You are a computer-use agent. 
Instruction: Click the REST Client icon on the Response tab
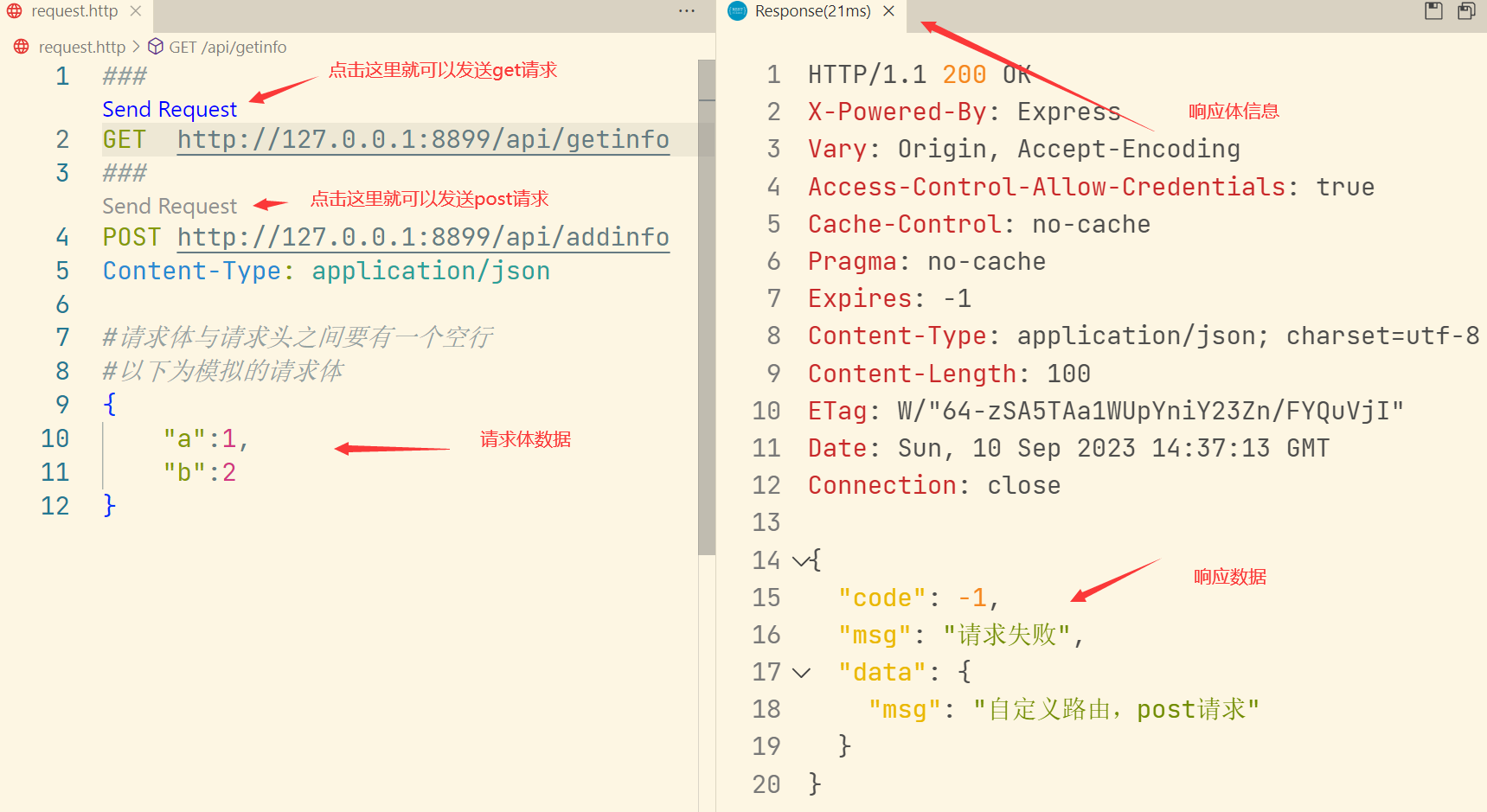[737, 11]
